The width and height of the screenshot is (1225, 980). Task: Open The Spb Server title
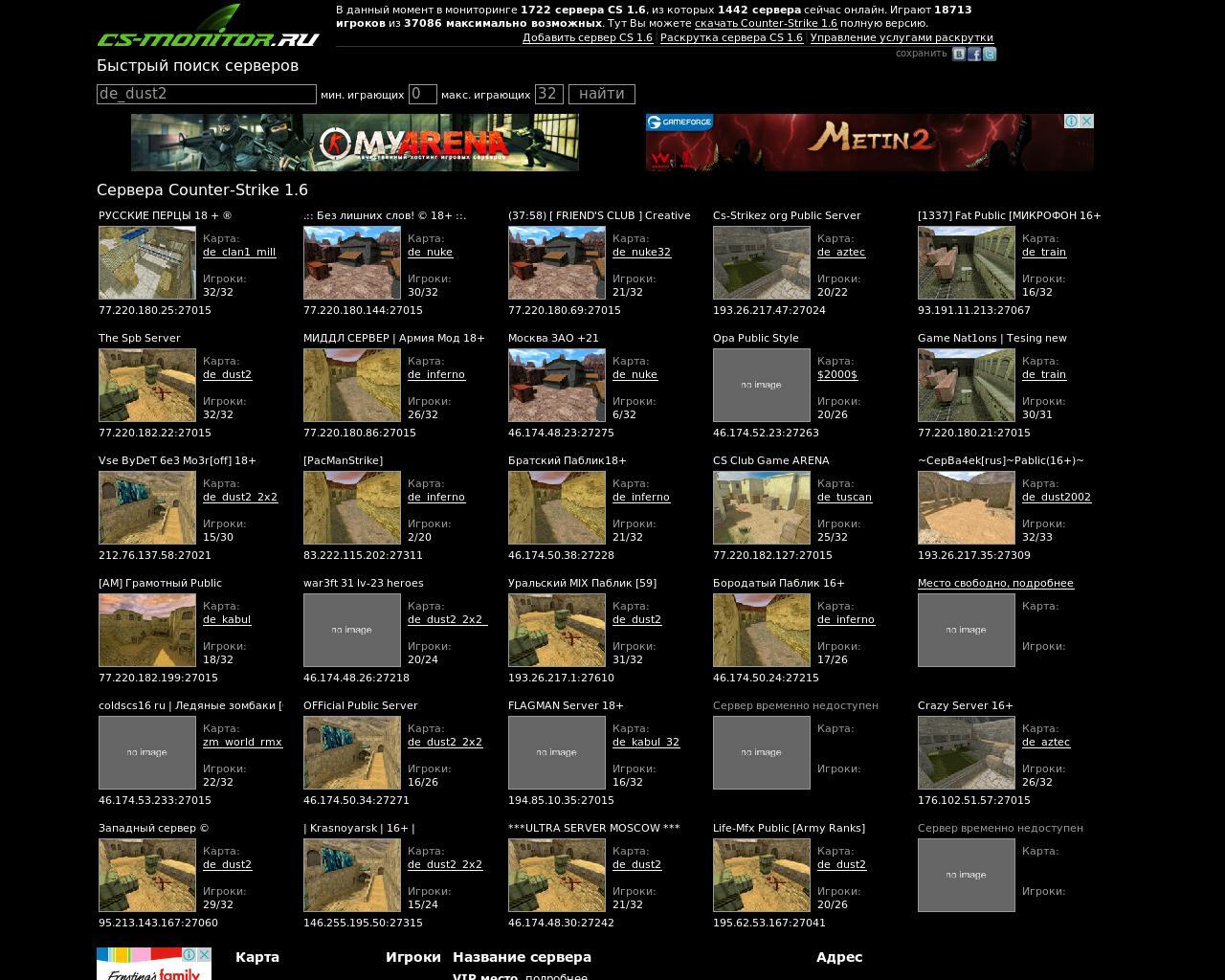point(140,338)
